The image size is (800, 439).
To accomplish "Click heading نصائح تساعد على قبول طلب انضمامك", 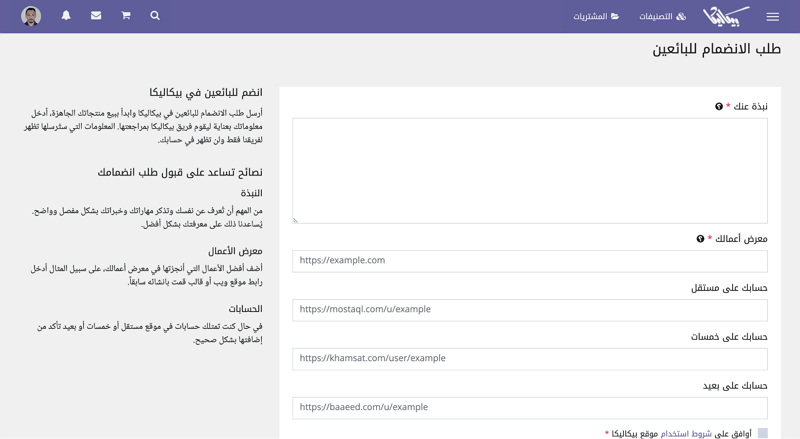I will coord(180,172).
